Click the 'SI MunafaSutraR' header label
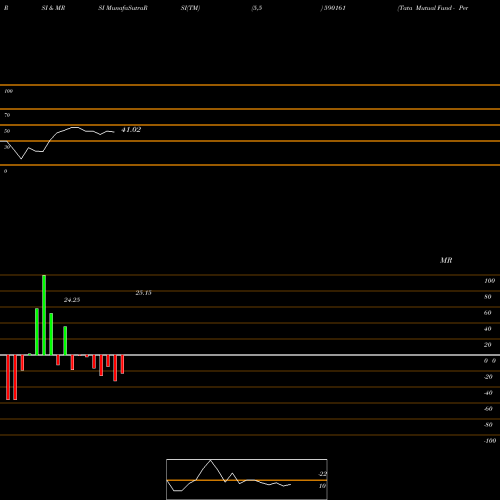Screen dimensions: 500x500 click(123, 8)
